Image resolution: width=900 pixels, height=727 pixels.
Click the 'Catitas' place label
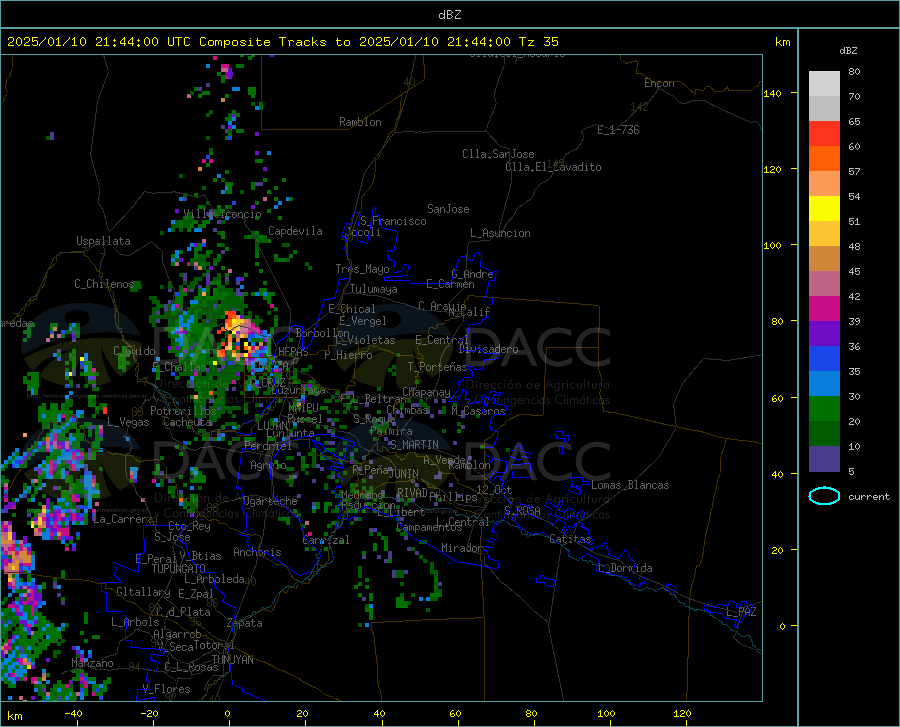point(571,539)
